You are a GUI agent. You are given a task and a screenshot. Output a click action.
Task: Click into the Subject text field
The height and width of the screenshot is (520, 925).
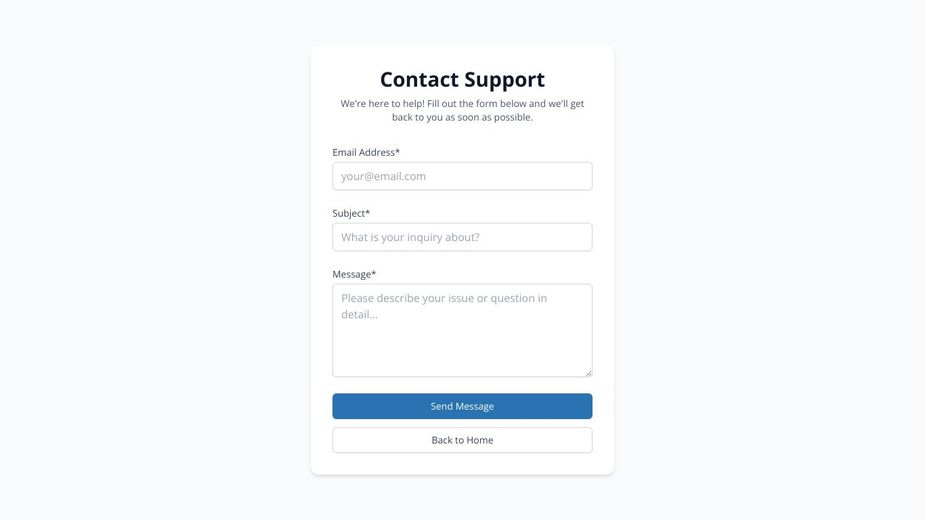pyautogui.click(x=462, y=237)
